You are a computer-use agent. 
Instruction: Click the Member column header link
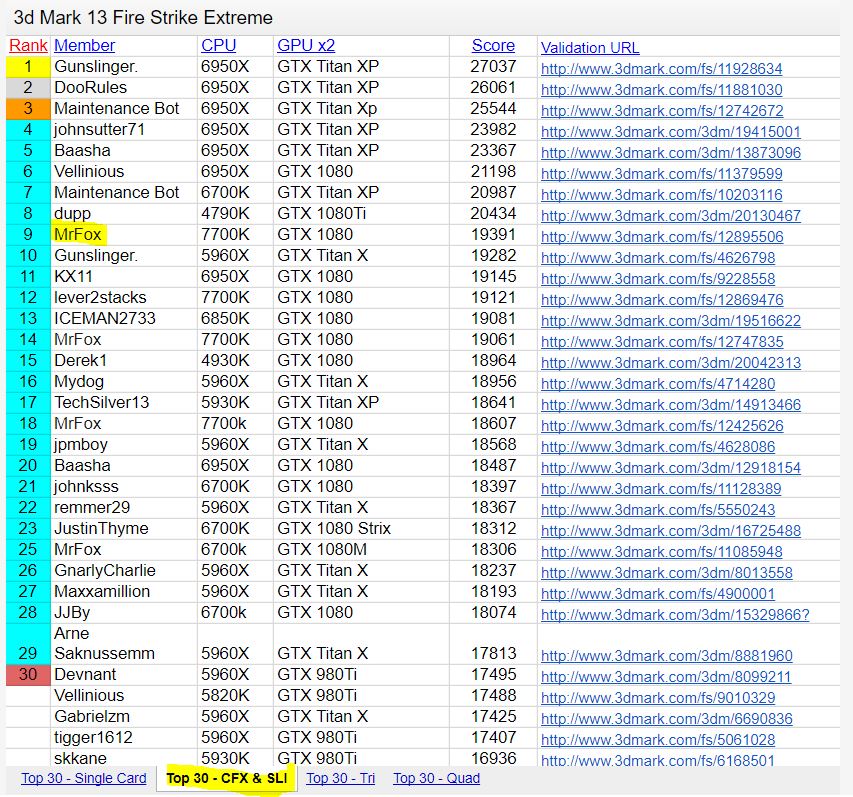point(84,46)
